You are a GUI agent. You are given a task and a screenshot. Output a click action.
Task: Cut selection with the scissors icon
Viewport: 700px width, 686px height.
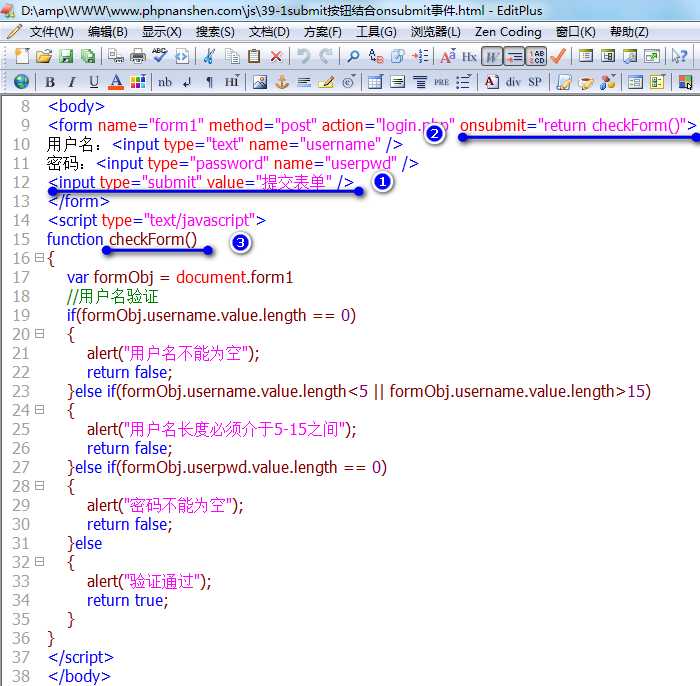[x=209, y=56]
